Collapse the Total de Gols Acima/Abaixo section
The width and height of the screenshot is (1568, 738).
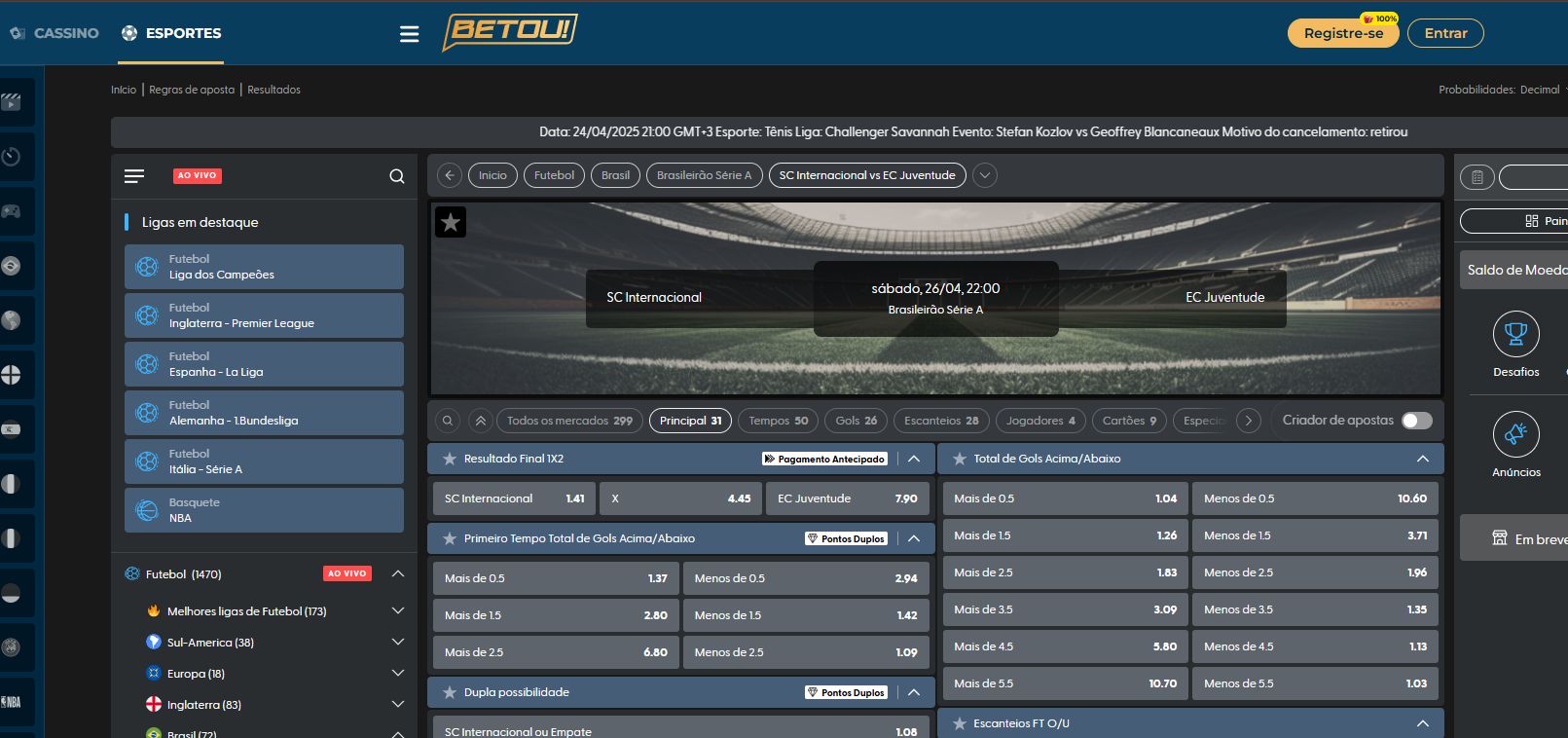[1423, 459]
